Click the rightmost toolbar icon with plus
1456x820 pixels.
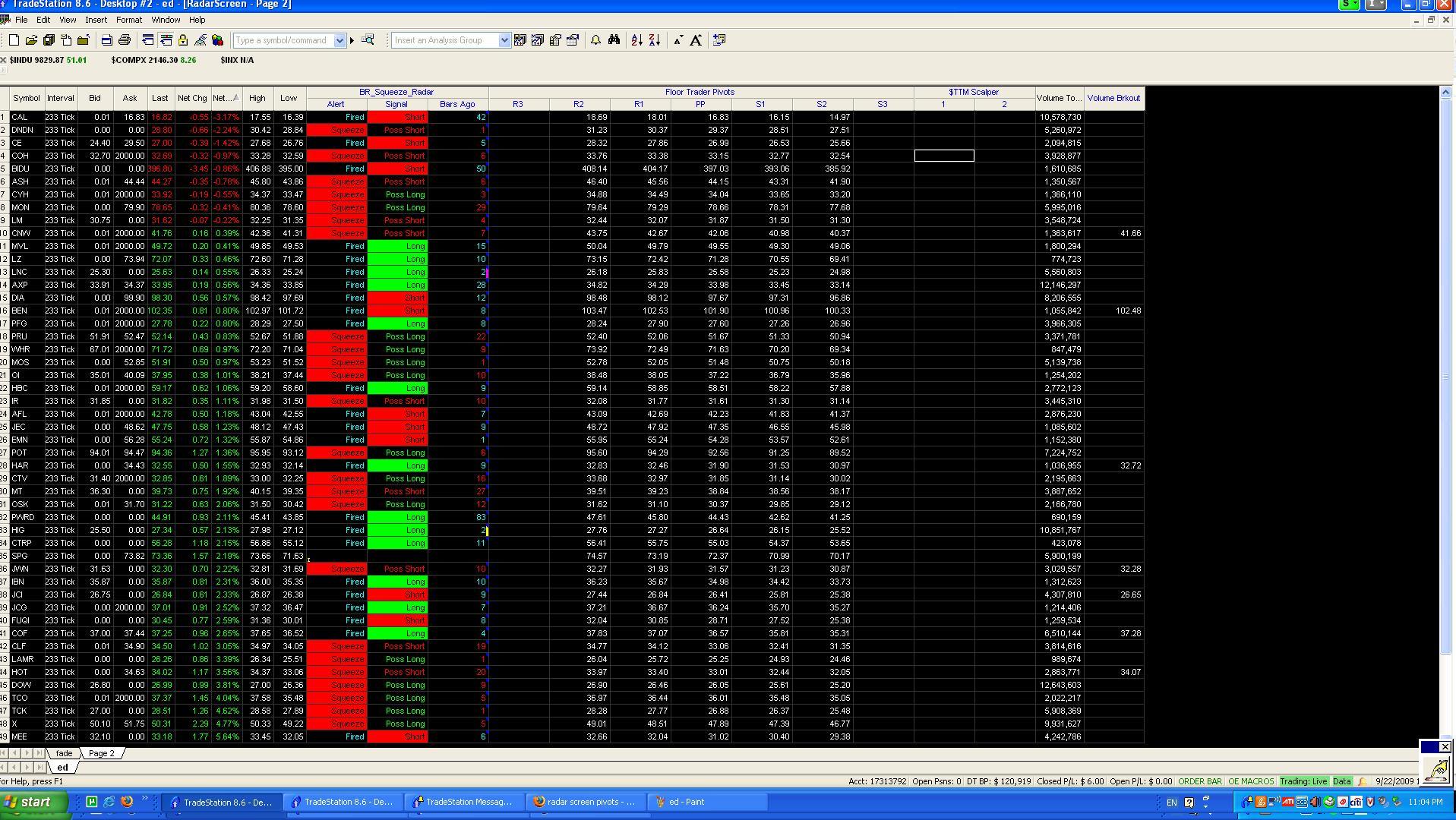pyautogui.click(x=719, y=40)
